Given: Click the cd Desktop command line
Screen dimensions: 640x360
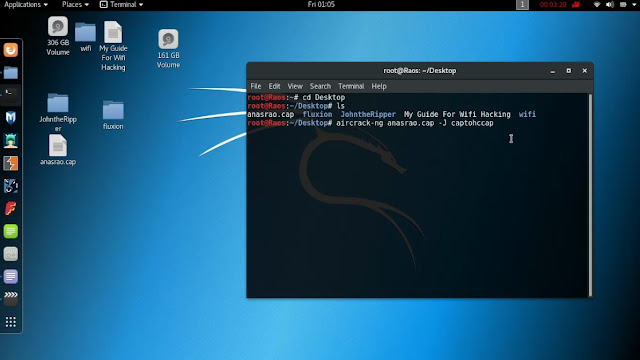Looking at the screenshot, I should point(324,97).
